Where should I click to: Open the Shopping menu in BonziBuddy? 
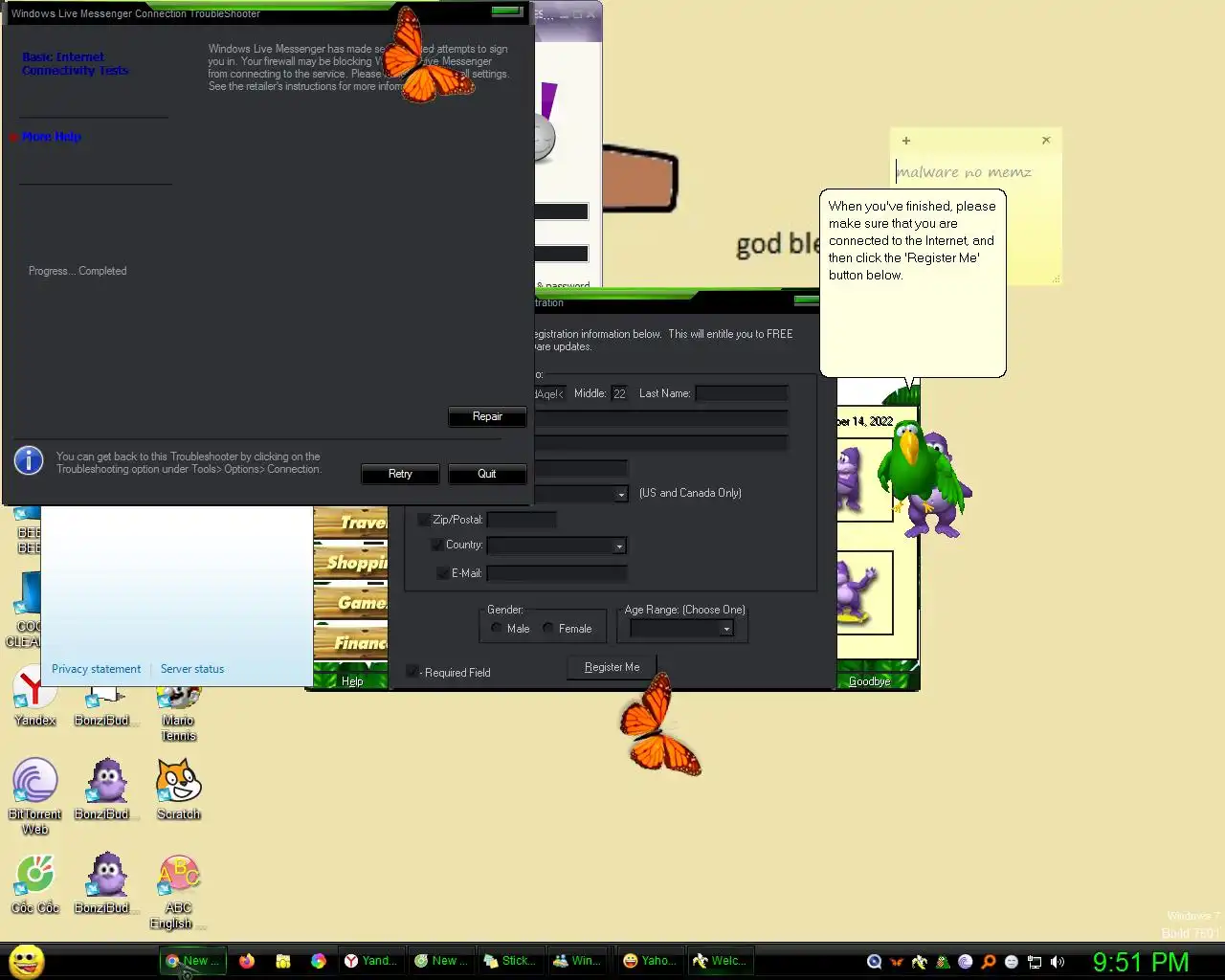pos(351,563)
